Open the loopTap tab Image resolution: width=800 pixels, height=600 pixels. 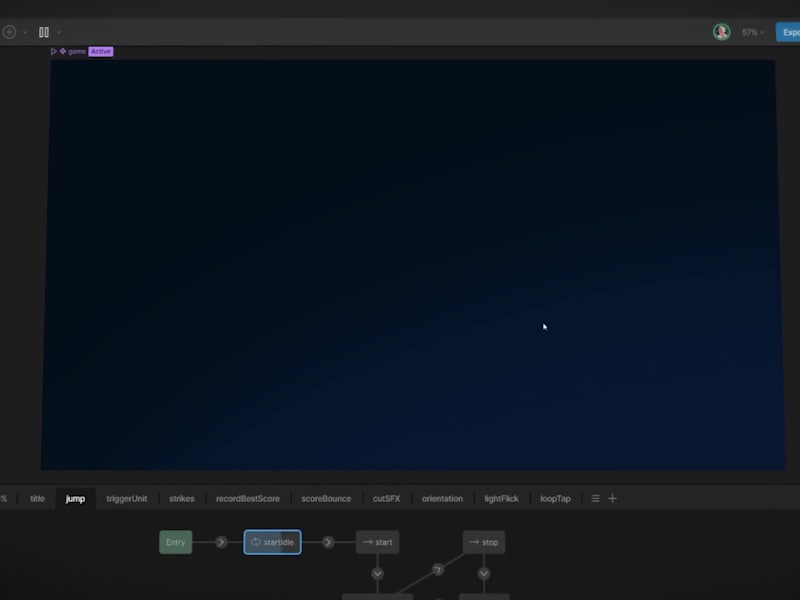(x=555, y=498)
